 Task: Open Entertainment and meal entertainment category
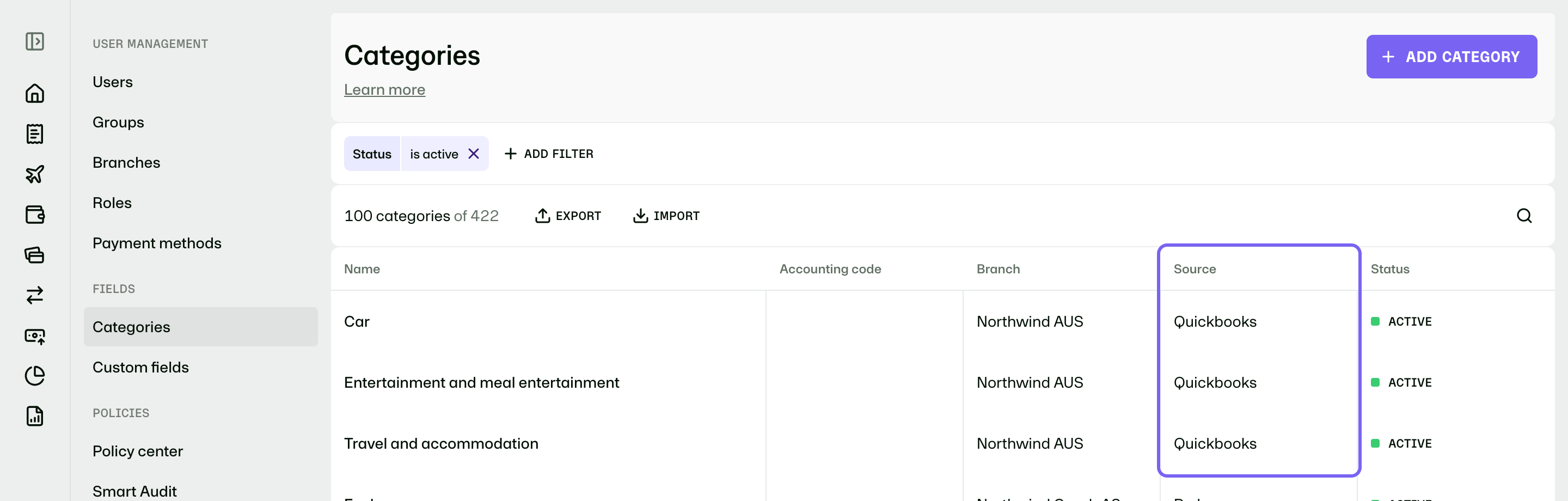481,382
